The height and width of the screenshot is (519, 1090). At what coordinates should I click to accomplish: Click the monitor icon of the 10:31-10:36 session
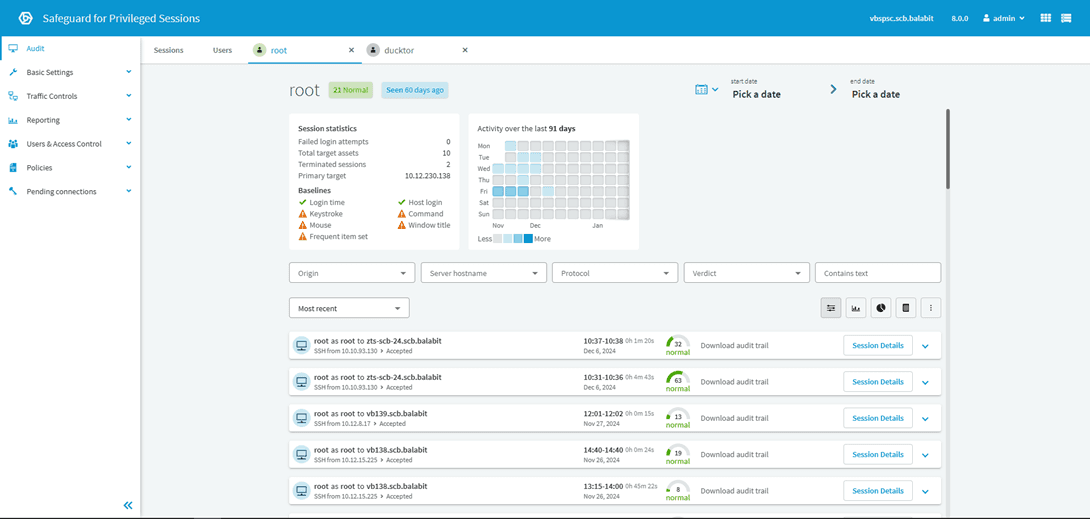pyautogui.click(x=302, y=381)
